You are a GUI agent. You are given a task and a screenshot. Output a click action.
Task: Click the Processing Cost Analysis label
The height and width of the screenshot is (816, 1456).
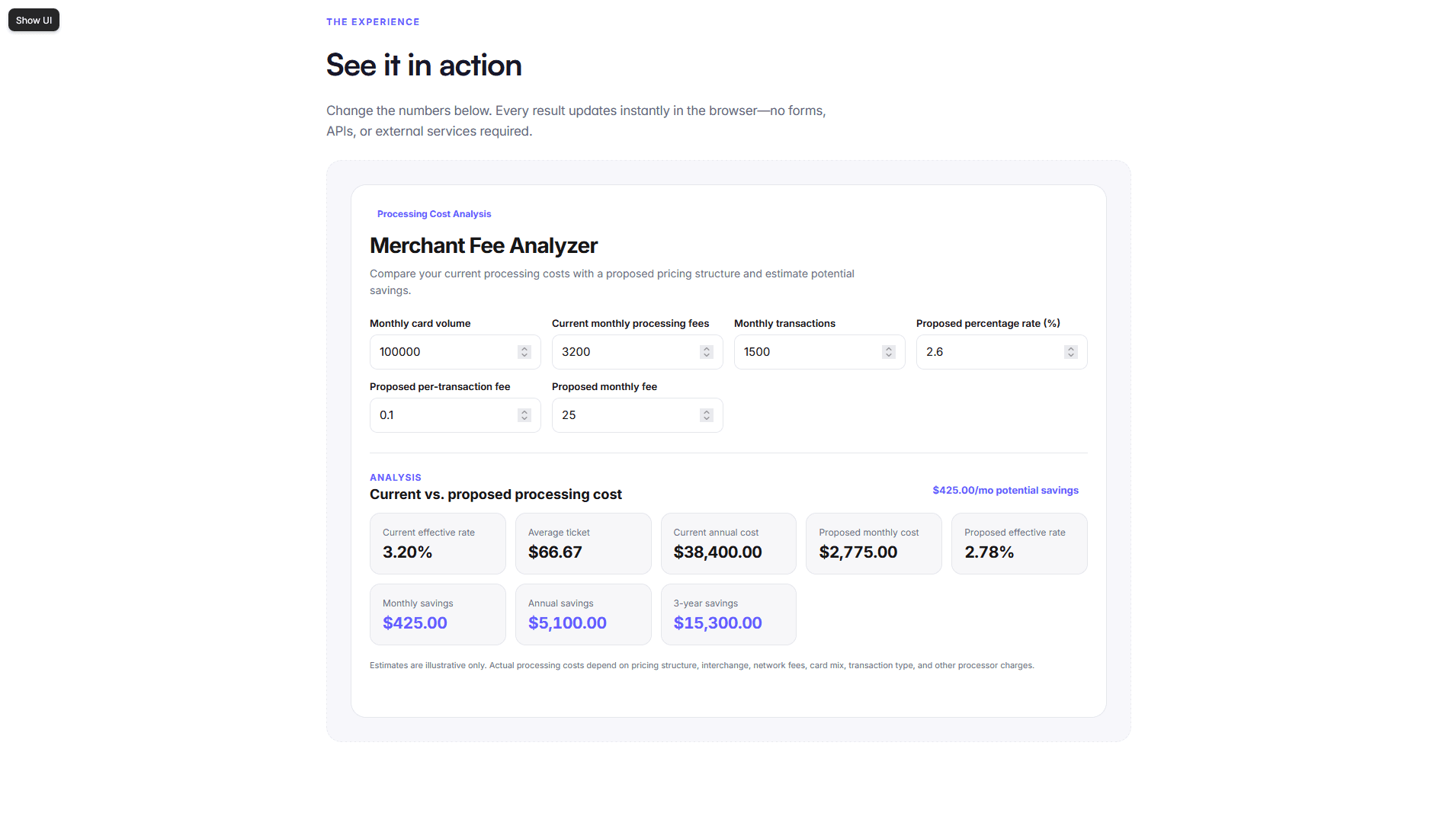434,214
